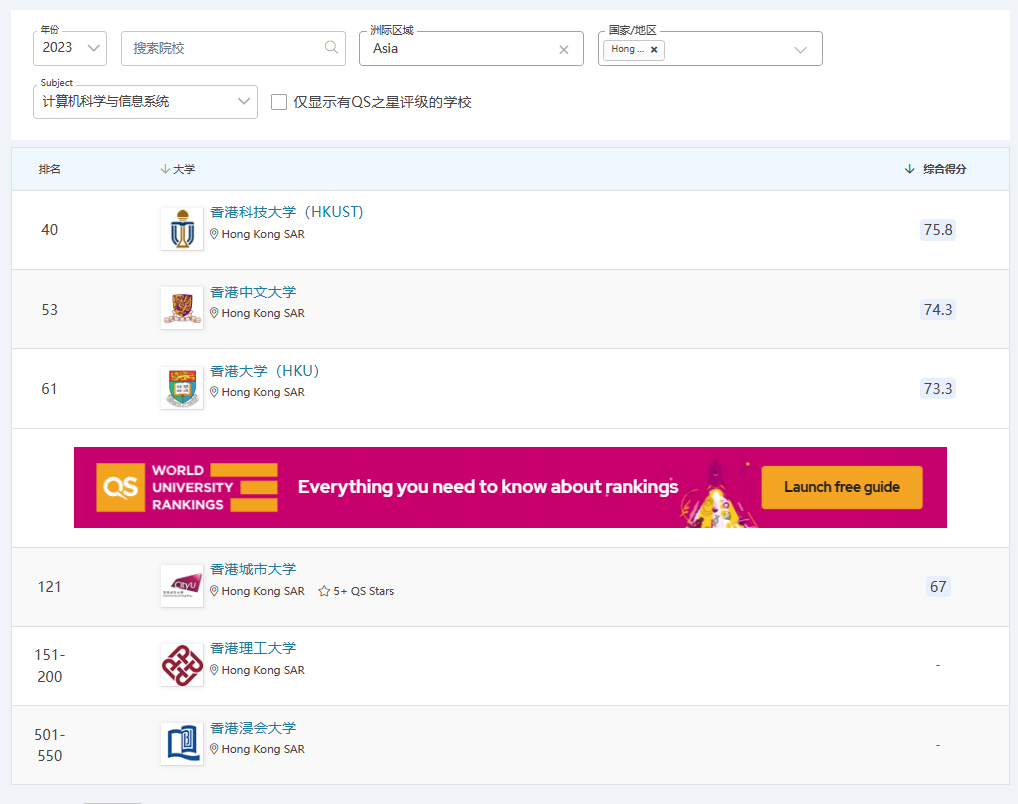Screen dimensions: 1018x804
Task: Click the Baptist University book logo
Action: [182, 744]
